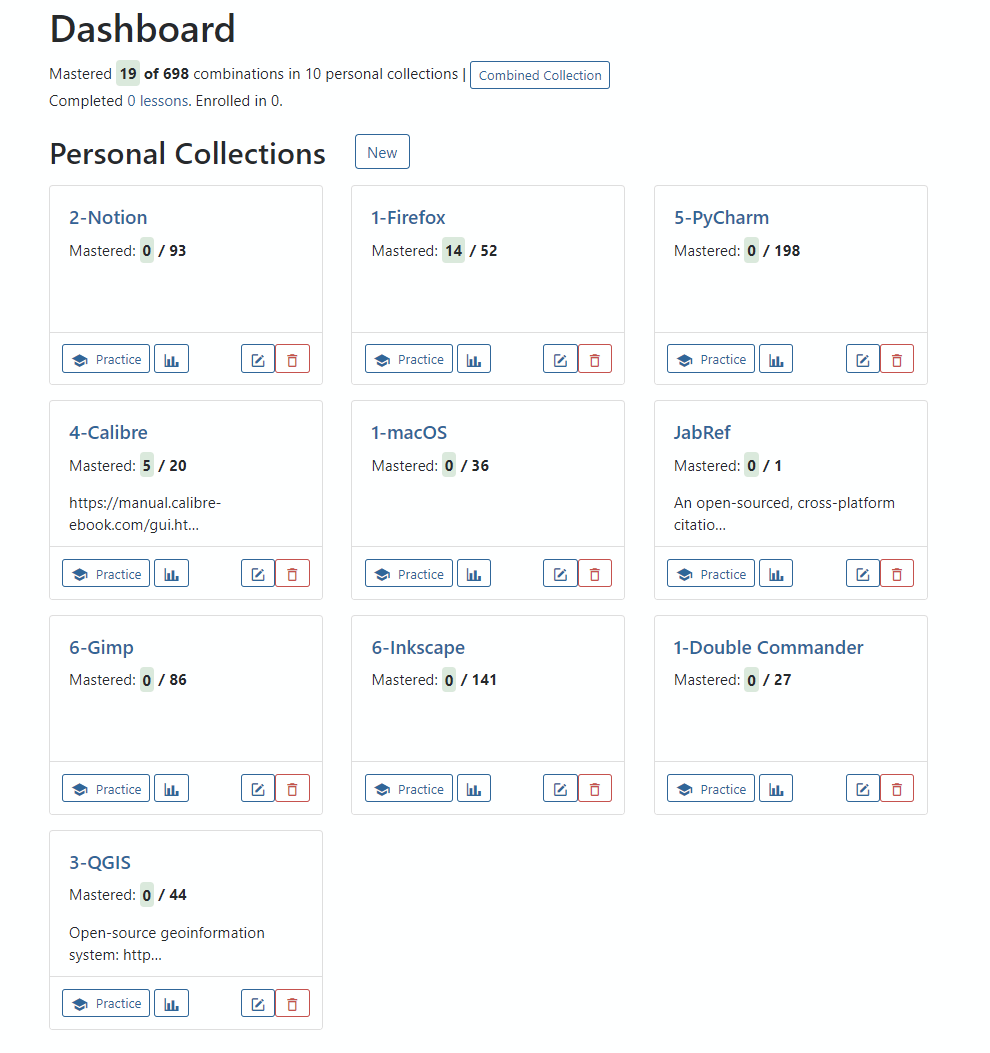Practice the 4-Calibre collection
Viewport: 990px width, 1053px height.
coord(106,574)
